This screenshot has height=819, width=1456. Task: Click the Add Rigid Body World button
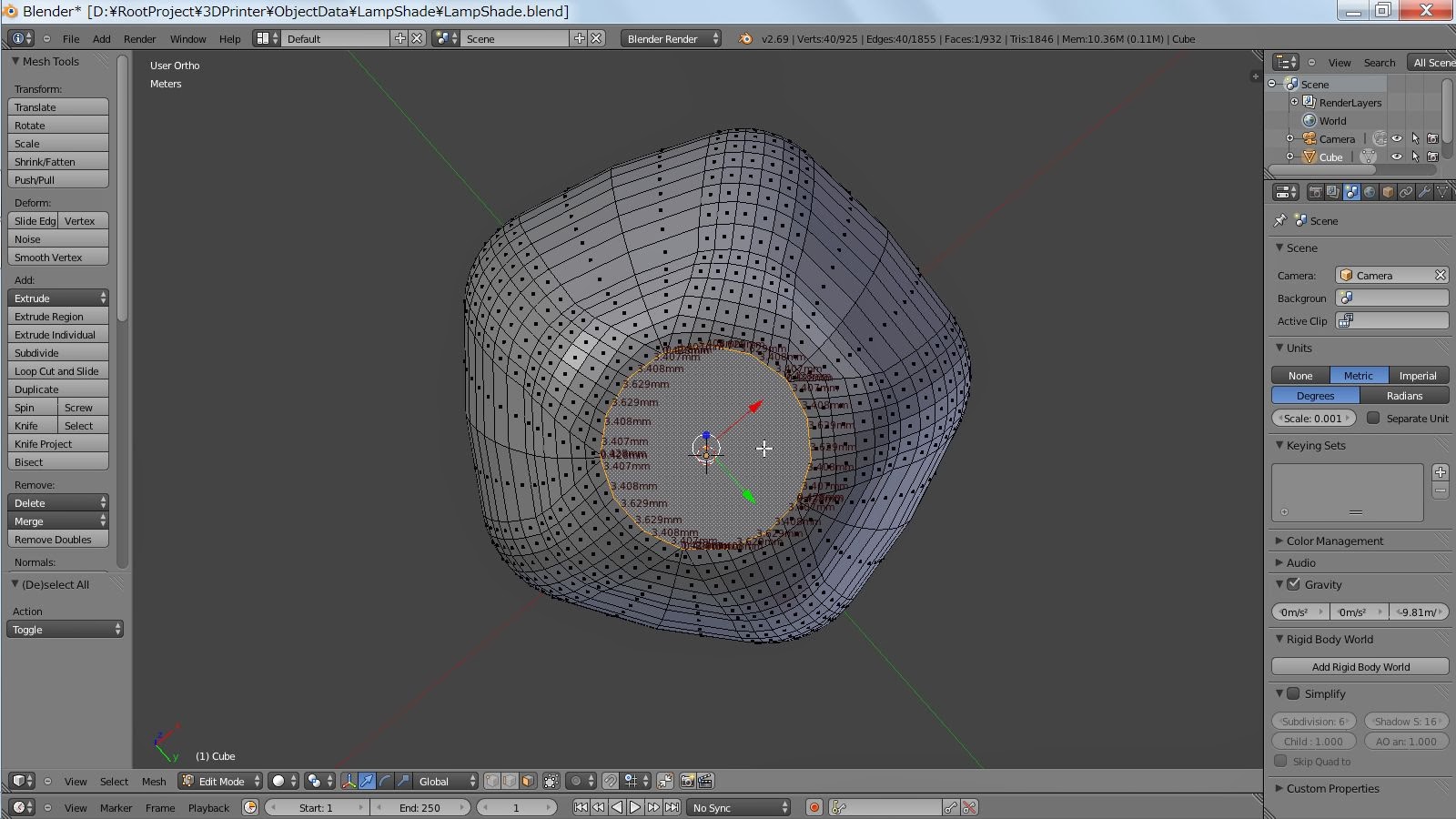point(1360,666)
